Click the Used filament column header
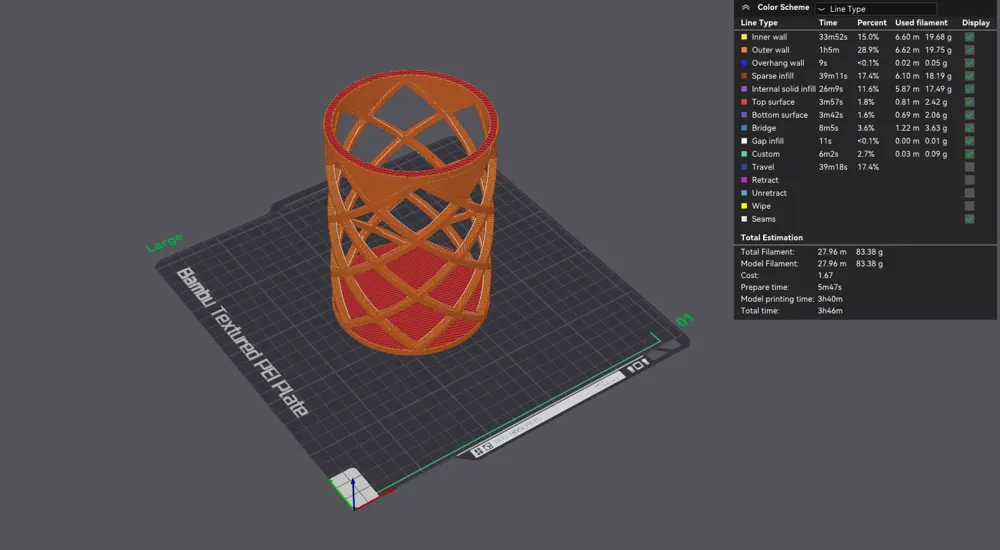Image resolution: width=1000 pixels, height=550 pixels. pos(921,22)
